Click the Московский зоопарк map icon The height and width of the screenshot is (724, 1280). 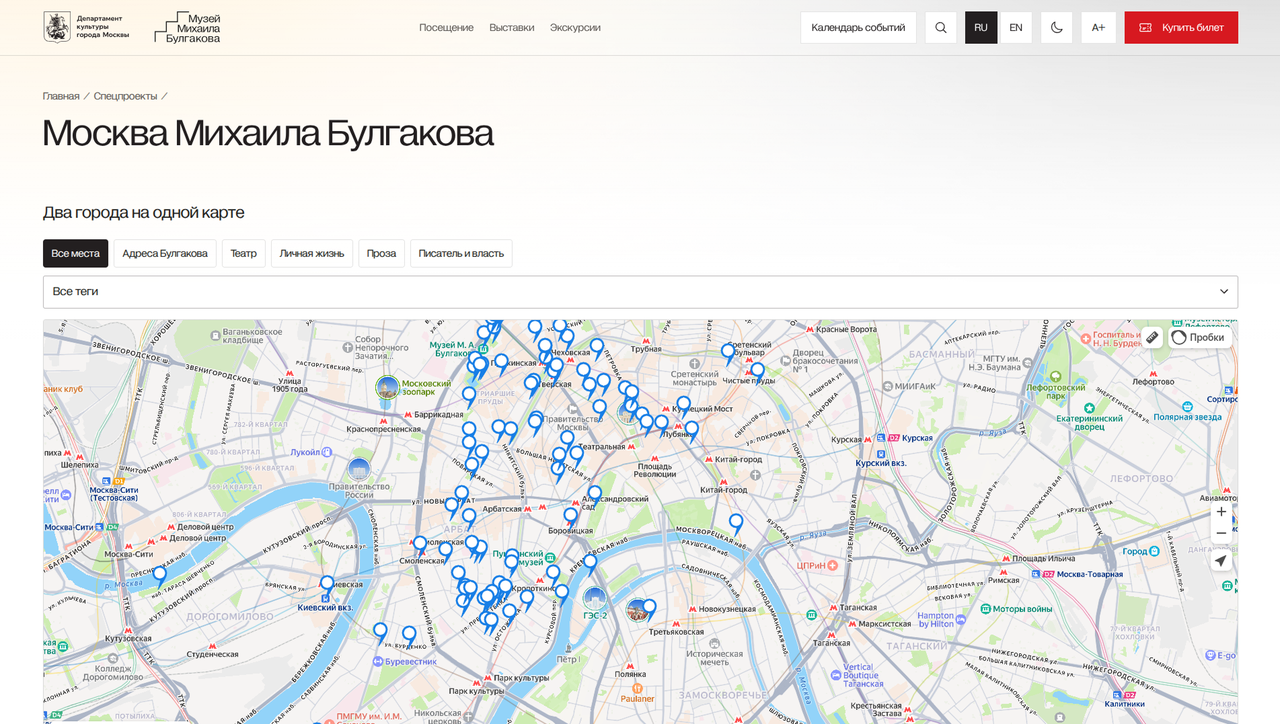pyautogui.click(x=387, y=387)
